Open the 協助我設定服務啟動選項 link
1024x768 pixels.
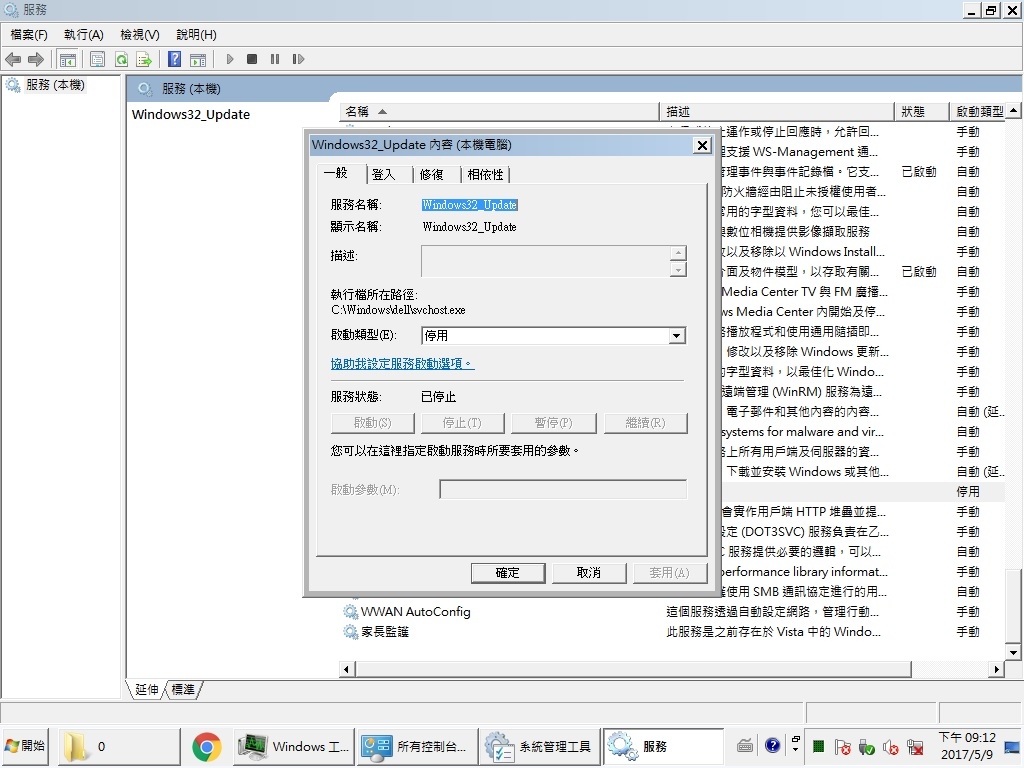point(402,364)
